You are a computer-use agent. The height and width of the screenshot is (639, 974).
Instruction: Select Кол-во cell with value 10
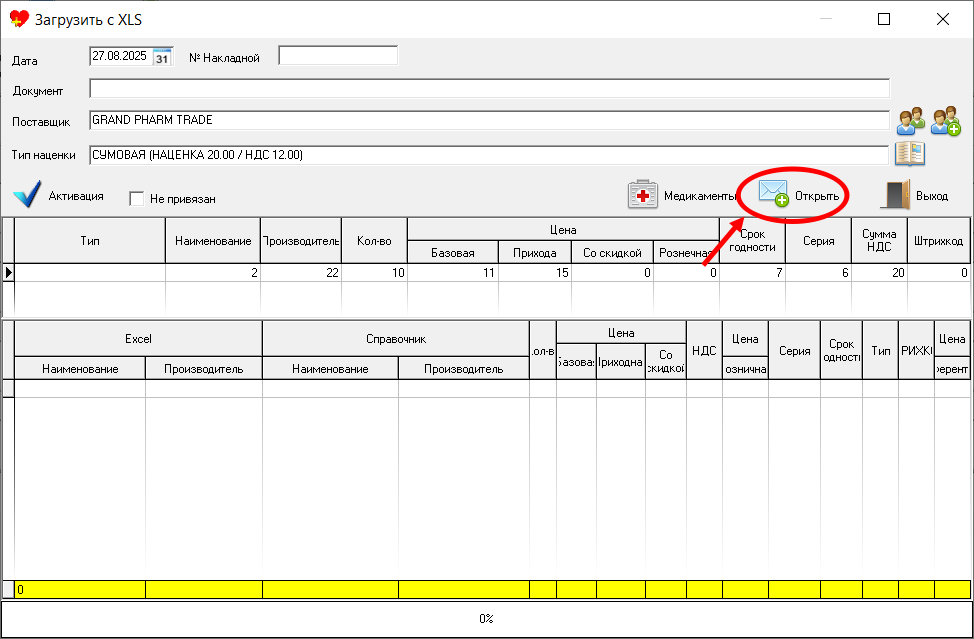[x=375, y=273]
